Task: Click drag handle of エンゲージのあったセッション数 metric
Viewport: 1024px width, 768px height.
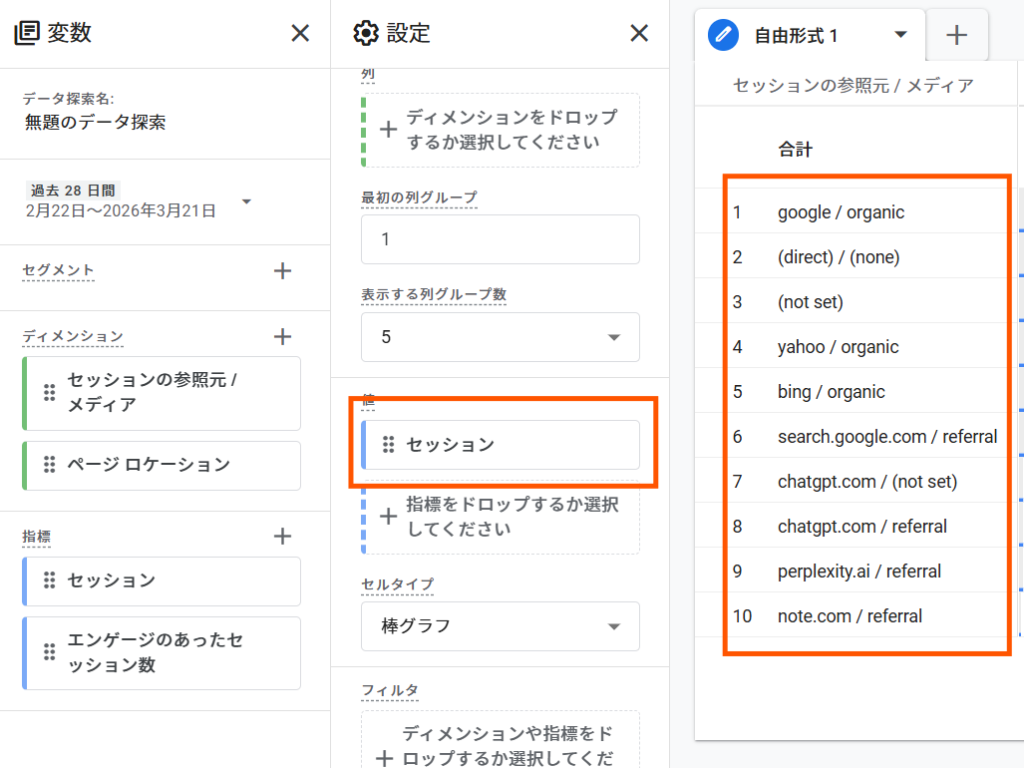Action: (49, 652)
